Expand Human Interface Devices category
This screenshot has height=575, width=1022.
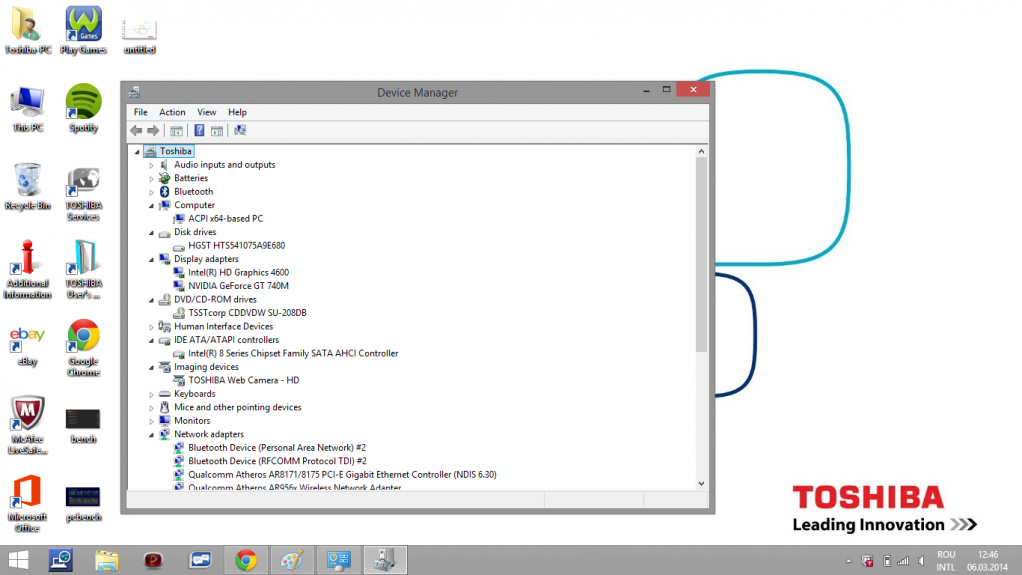tap(151, 327)
